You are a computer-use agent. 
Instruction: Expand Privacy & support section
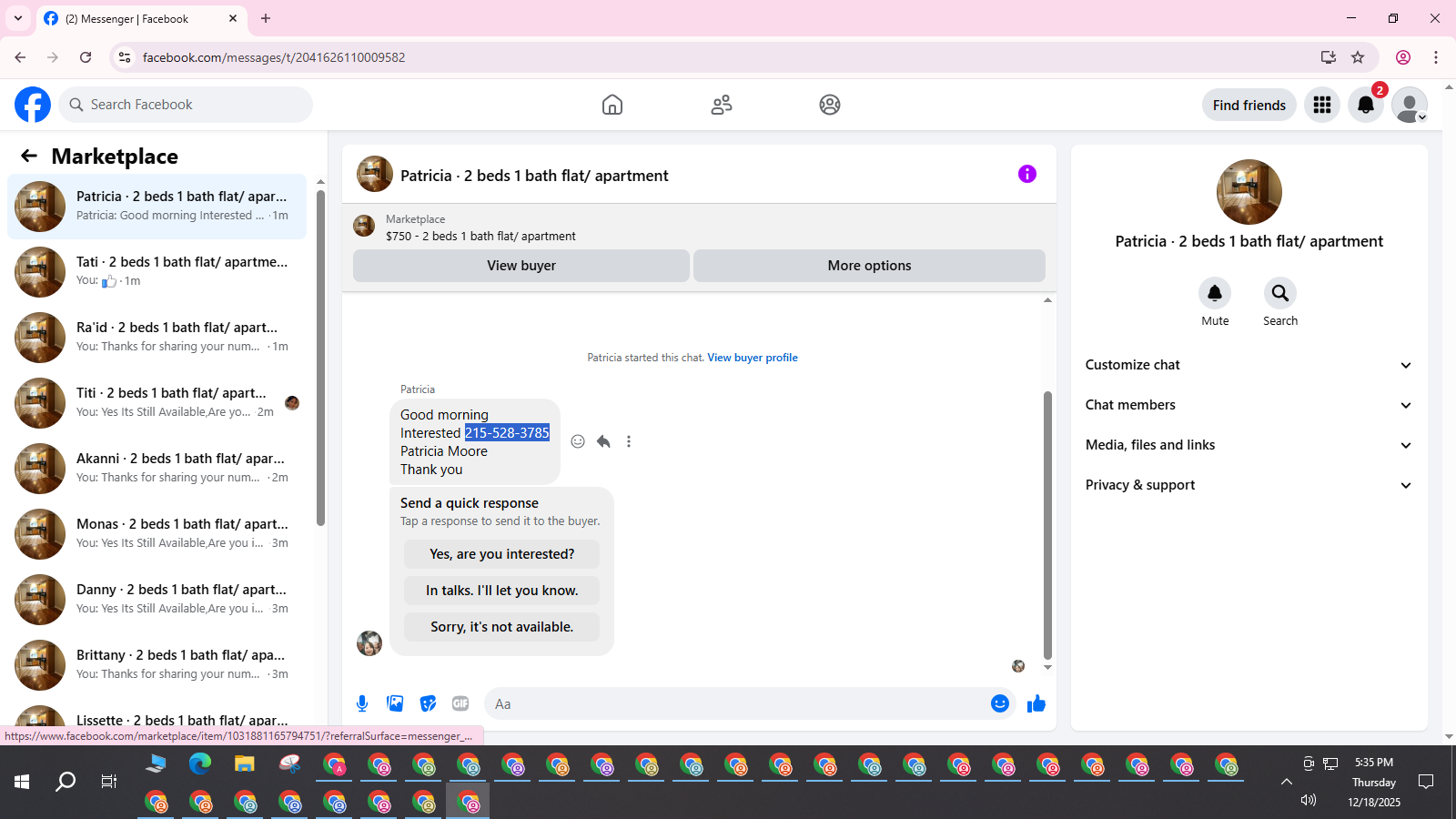(x=1249, y=485)
